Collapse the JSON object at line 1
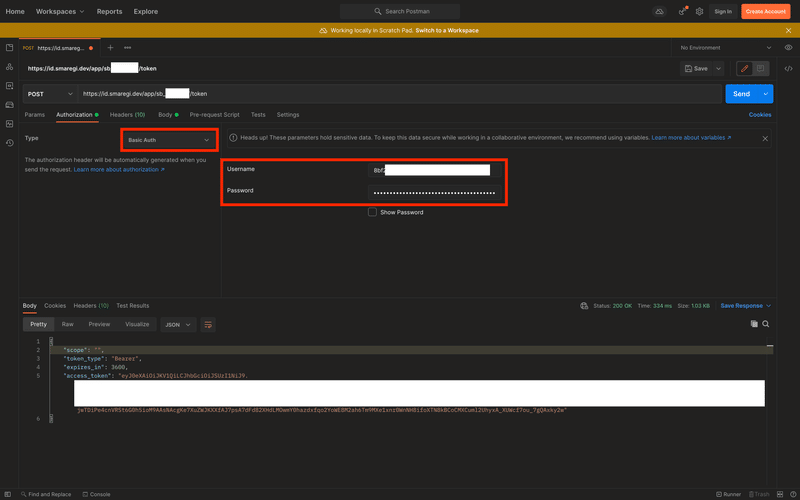 point(51,341)
